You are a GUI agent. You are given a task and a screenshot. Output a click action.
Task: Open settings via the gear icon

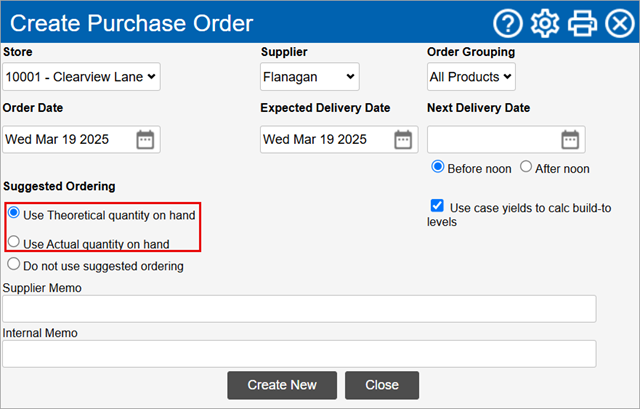545,23
